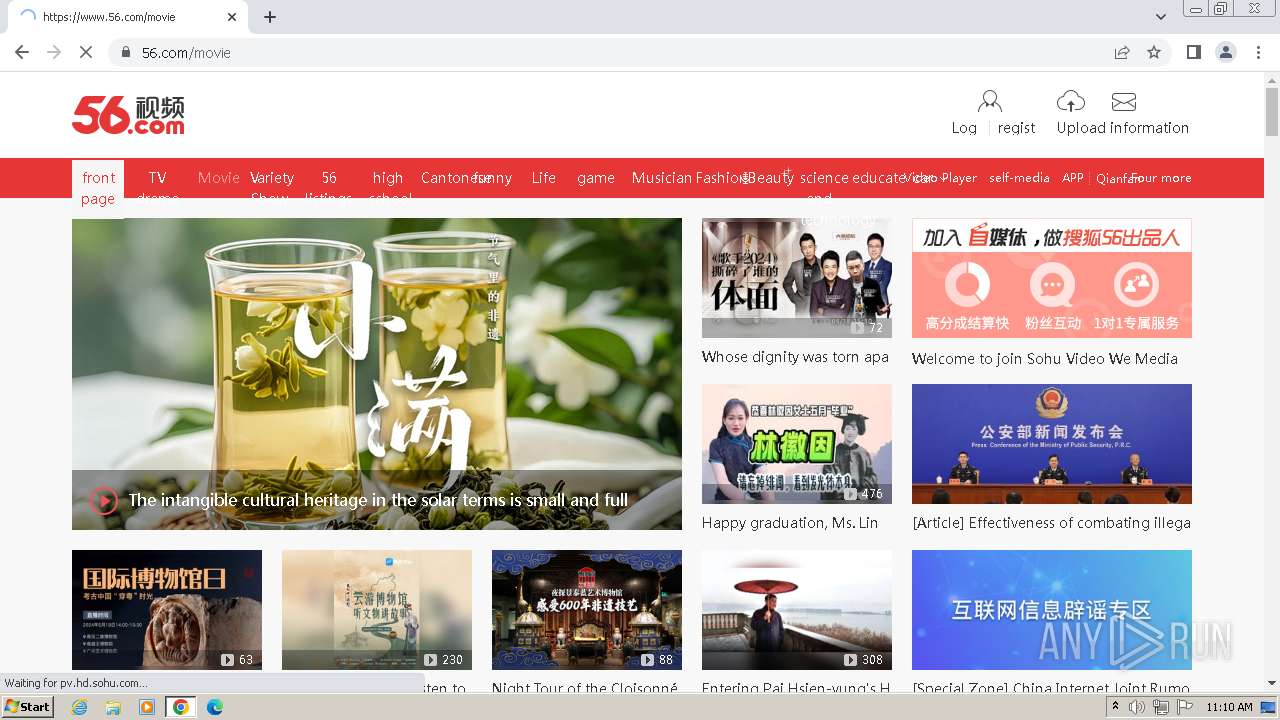Open Chrome profile avatar
The height and width of the screenshot is (720, 1280).
coord(1226,52)
